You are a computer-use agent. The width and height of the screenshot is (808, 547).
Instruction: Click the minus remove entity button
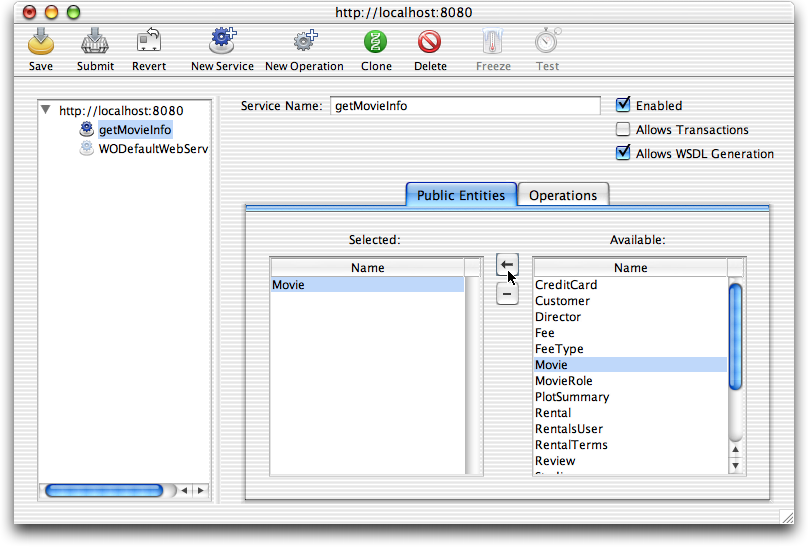pyautogui.click(x=507, y=294)
